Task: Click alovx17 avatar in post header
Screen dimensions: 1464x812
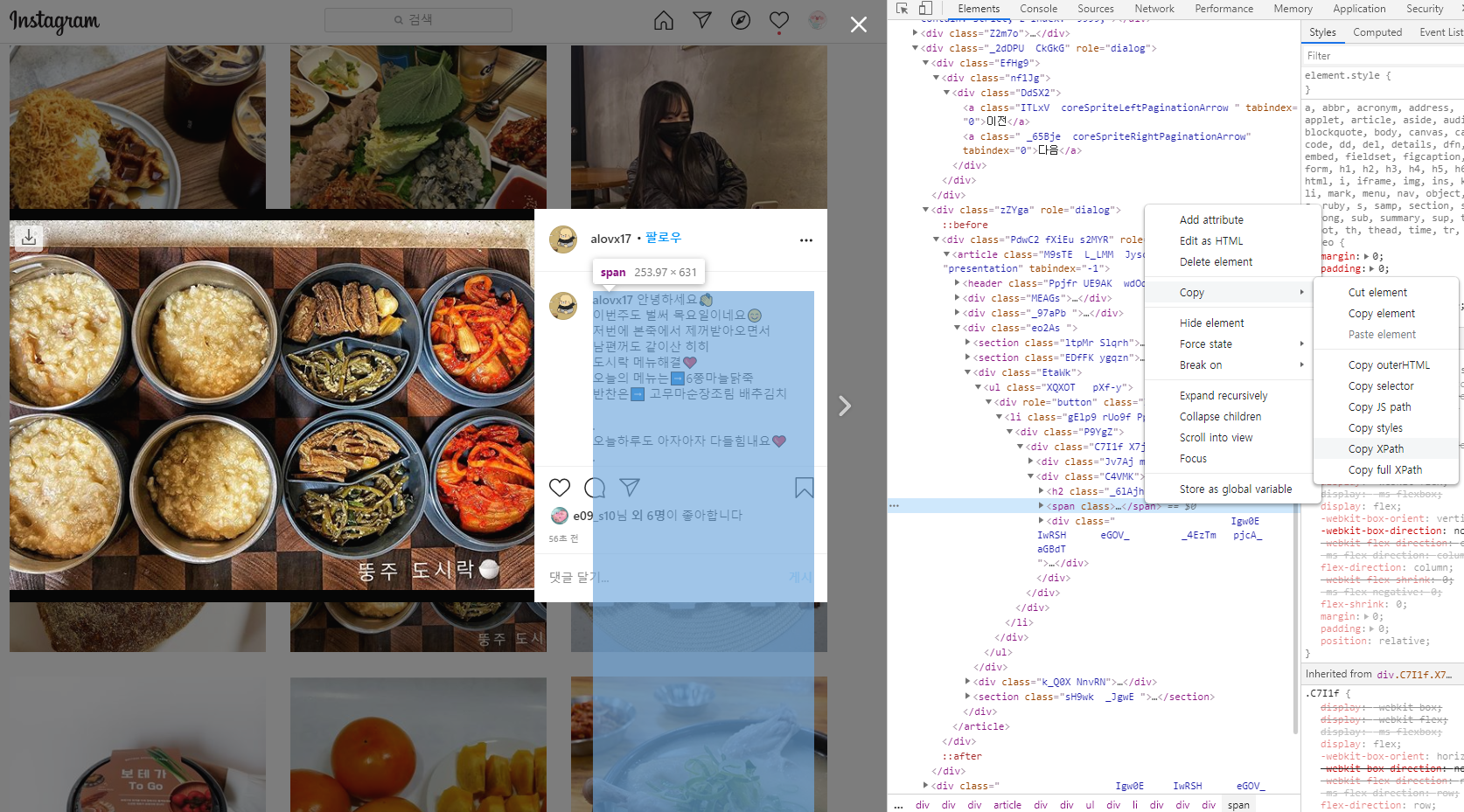Action: (x=563, y=239)
